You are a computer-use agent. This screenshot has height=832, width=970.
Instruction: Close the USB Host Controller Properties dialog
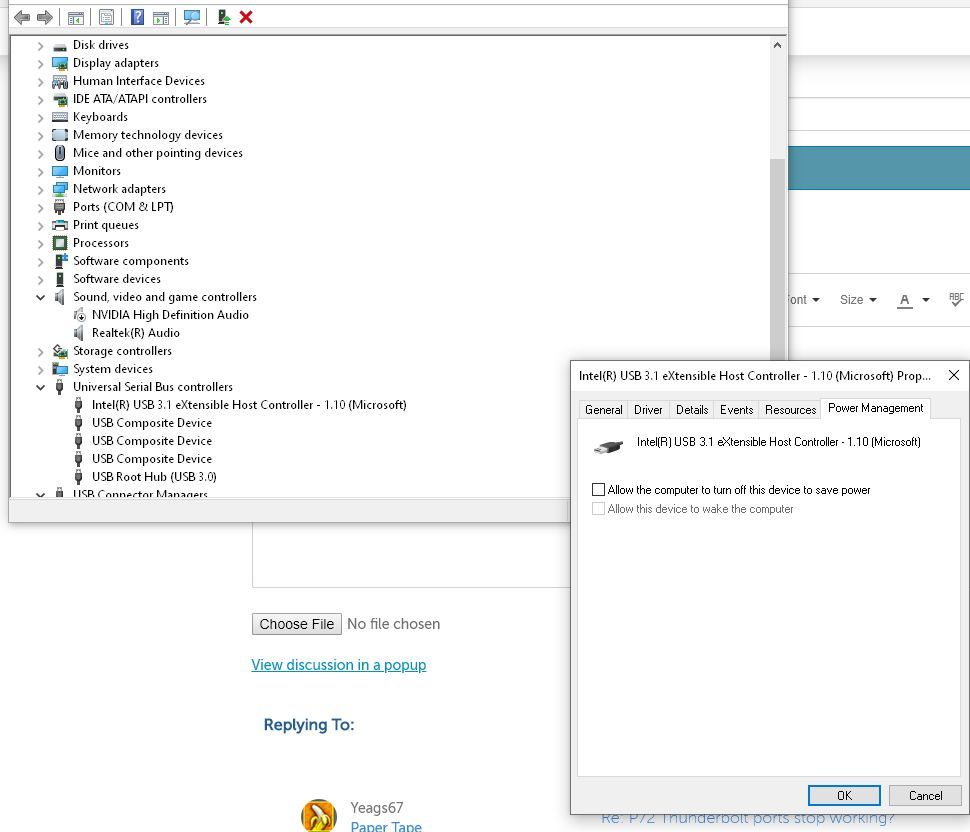click(954, 375)
